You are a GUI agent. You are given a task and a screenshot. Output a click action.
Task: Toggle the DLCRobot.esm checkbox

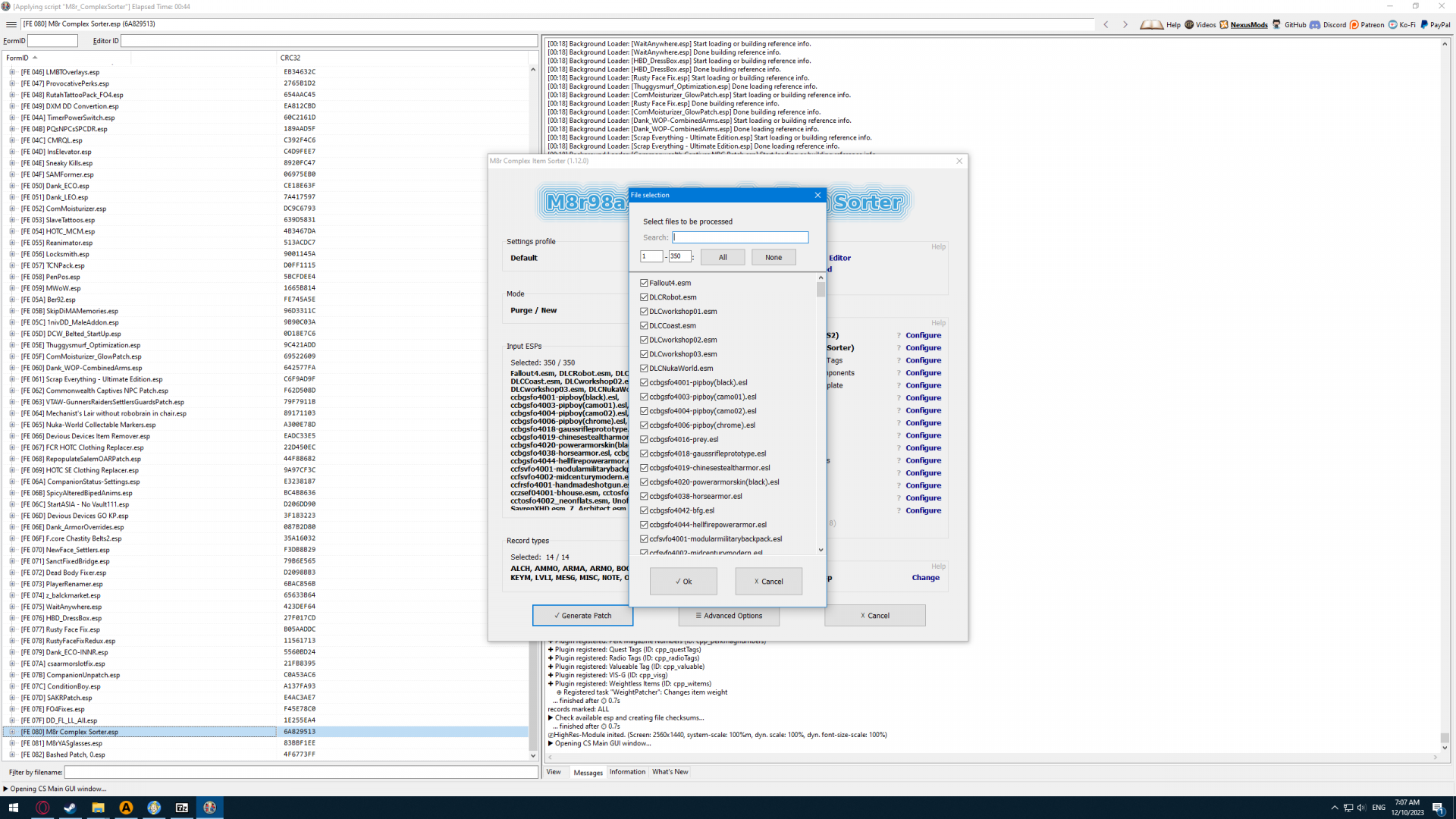pos(644,297)
